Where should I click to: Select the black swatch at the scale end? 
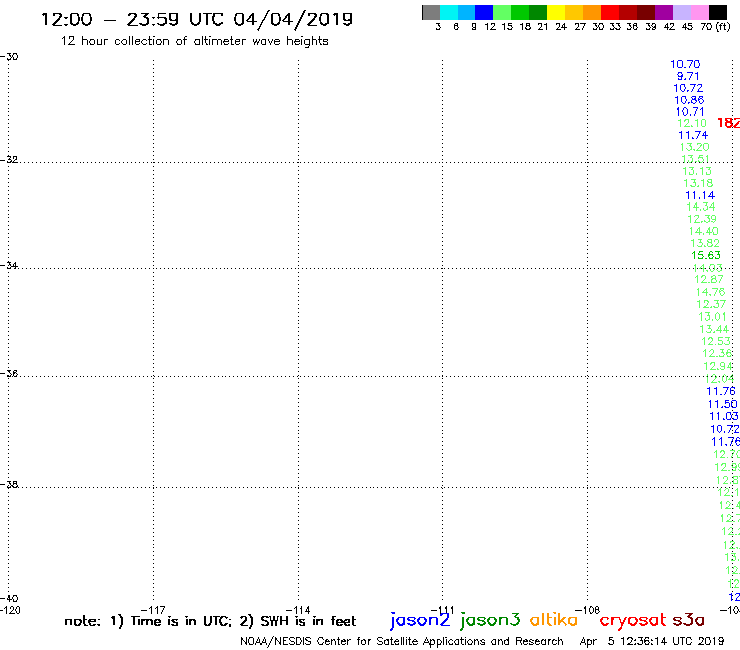(718, 12)
